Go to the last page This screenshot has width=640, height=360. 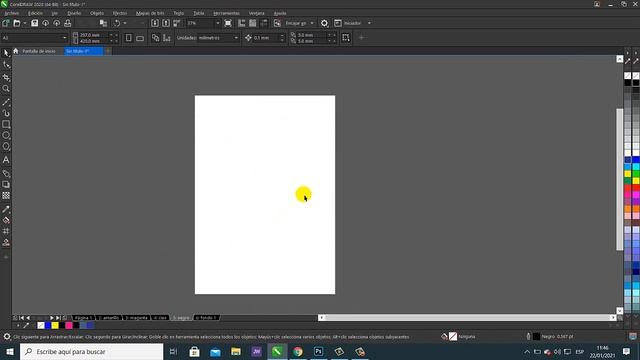(x=58, y=318)
